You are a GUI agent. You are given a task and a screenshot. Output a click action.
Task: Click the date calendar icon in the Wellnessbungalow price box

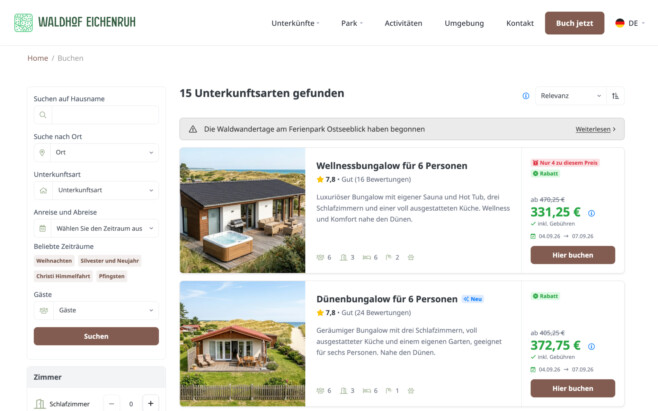coord(533,236)
